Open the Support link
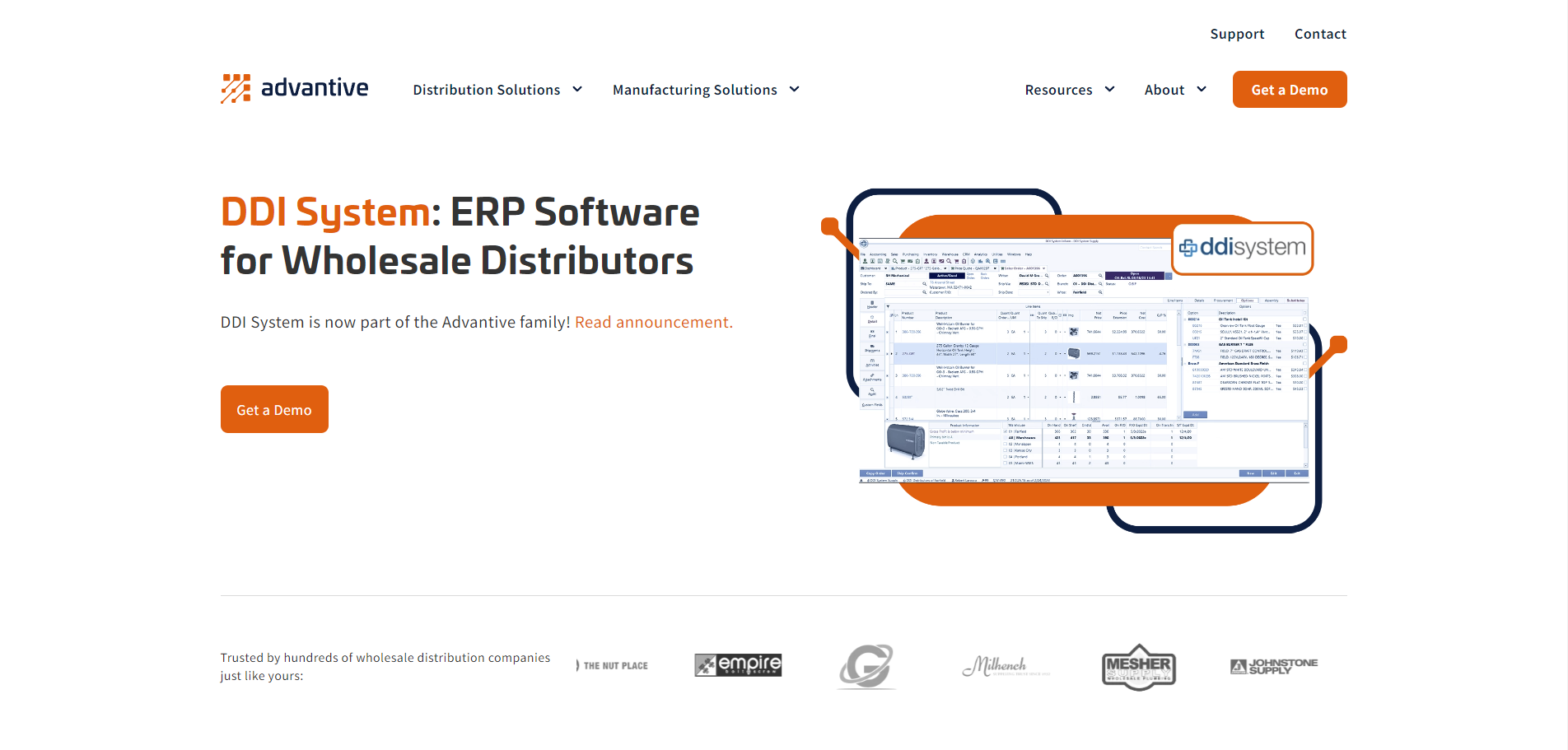Image resolution: width=1568 pixels, height=750 pixels. click(1237, 34)
